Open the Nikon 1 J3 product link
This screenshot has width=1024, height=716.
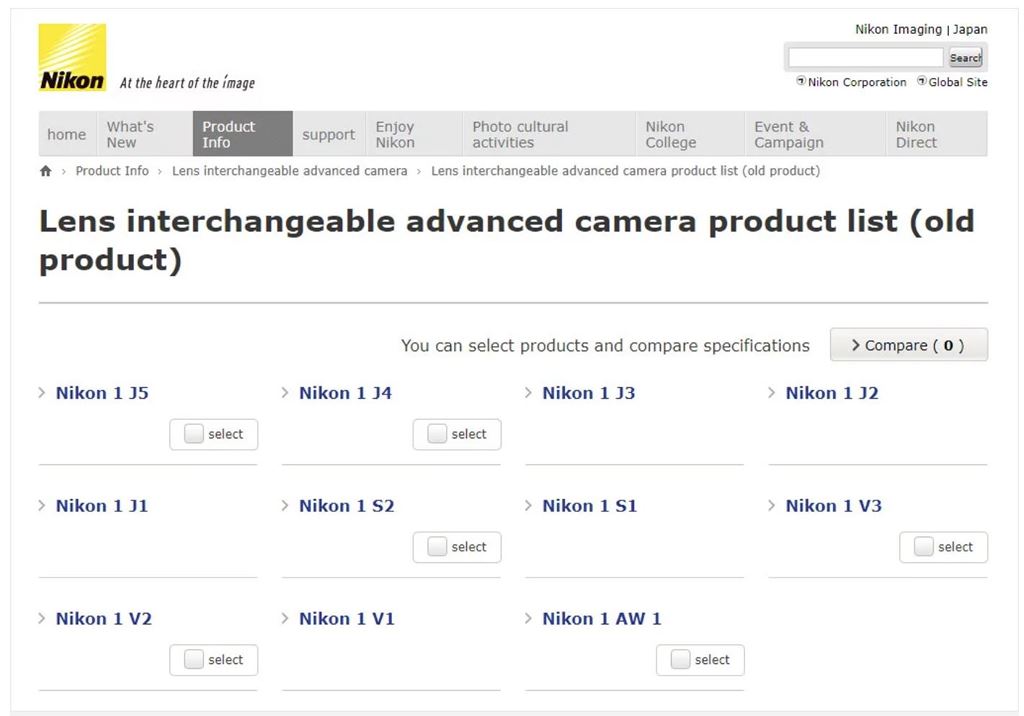(x=588, y=393)
